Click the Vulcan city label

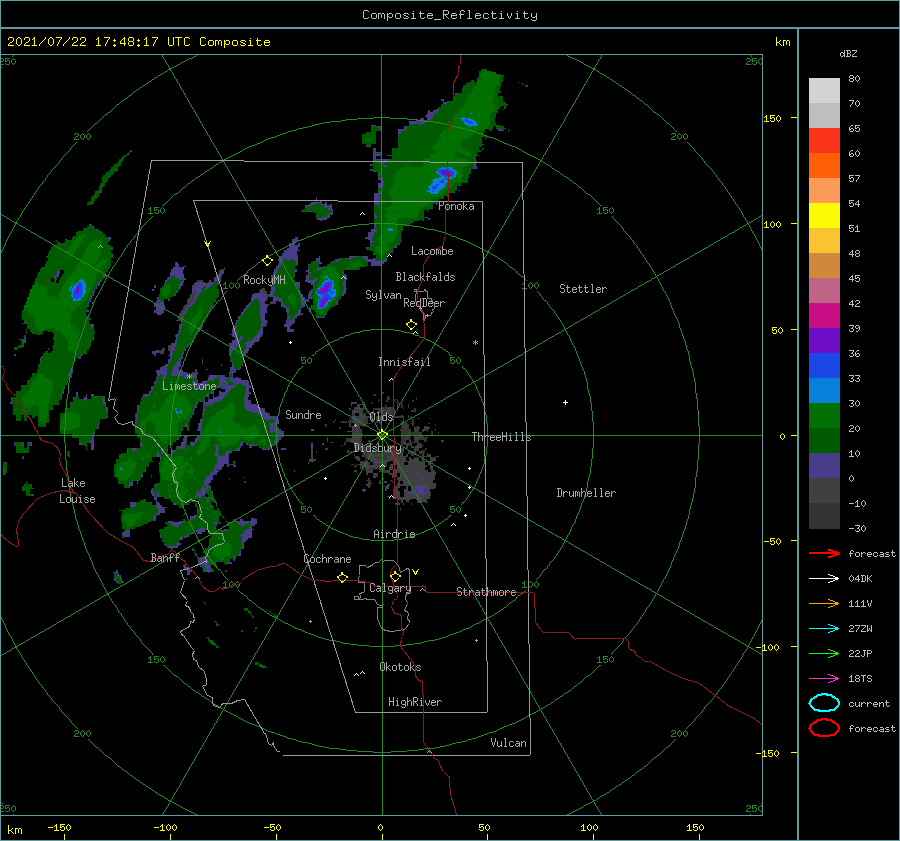pyautogui.click(x=509, y=743)
